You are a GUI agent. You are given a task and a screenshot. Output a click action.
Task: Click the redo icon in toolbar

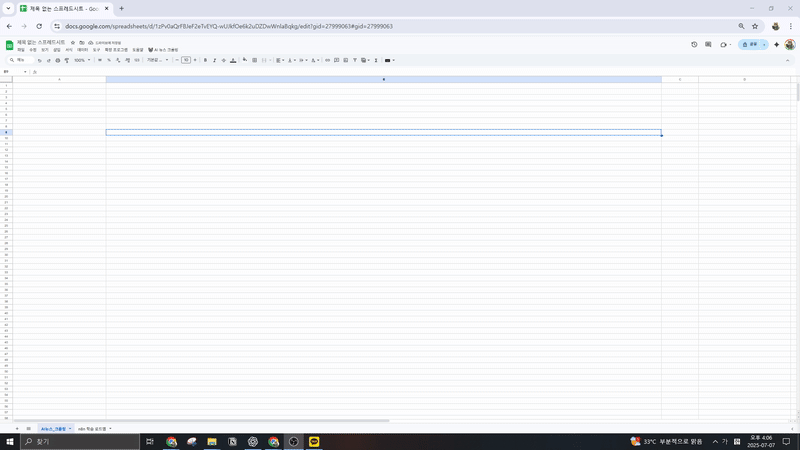(48, 60)
